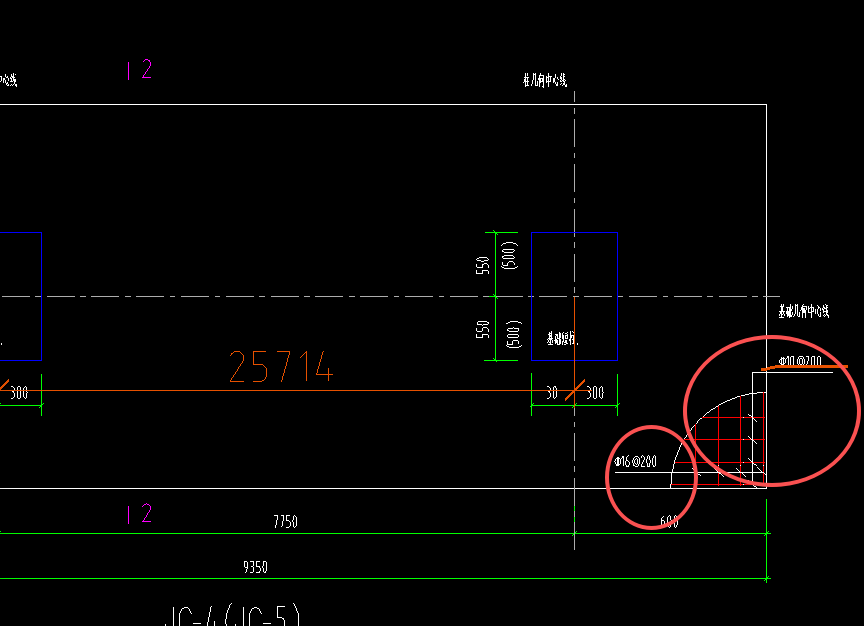The height and width of the screenshot is (626, 864).
Task: Select the blue column rectangle on the right
Action: point(574,296)
